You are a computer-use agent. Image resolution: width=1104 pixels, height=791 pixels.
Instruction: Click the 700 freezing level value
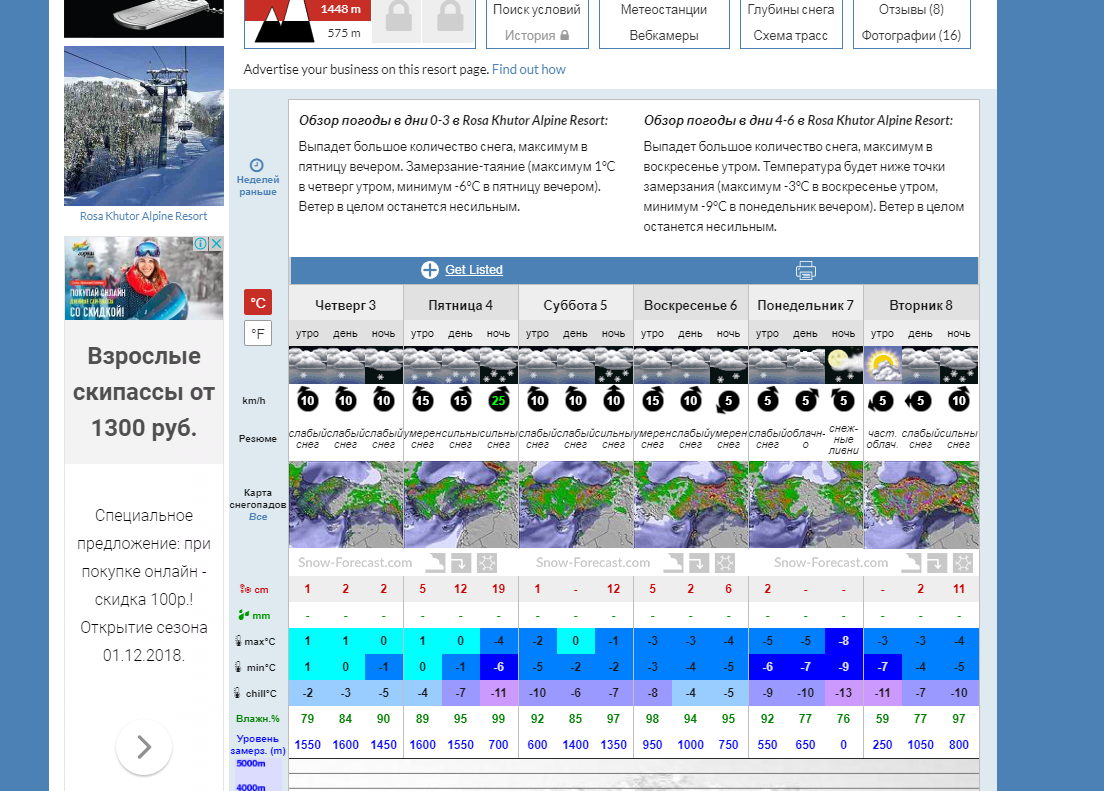pyautogui.click(x=498, y=745)
